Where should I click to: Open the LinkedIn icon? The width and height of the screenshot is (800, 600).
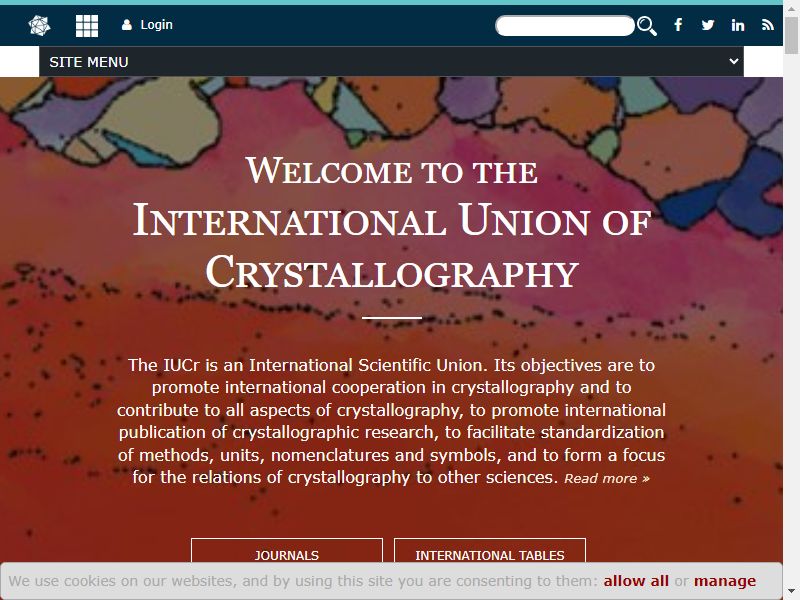coord(737,25)
